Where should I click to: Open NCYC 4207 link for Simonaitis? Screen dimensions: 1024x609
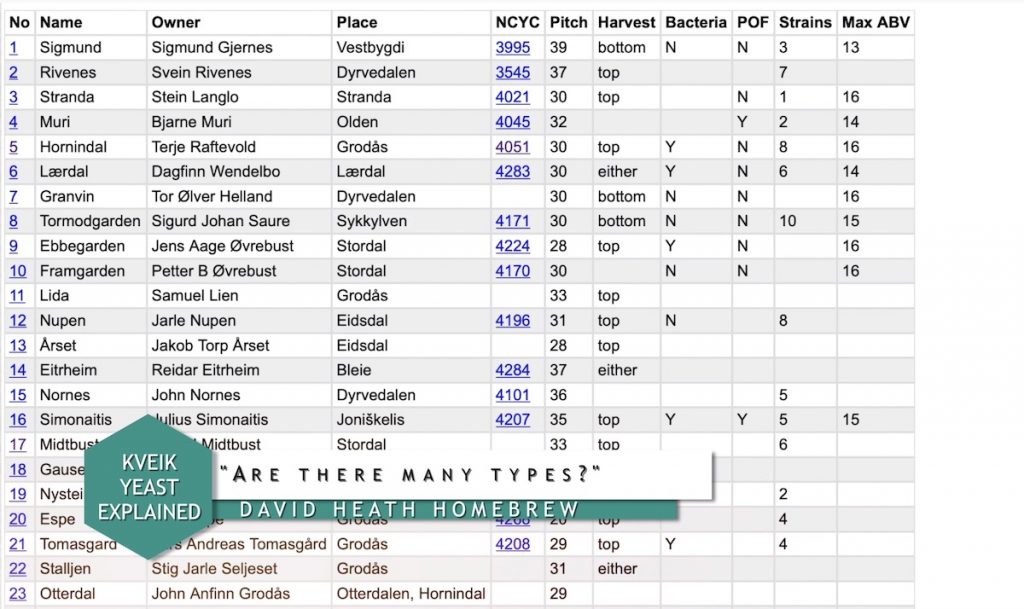(x=512, y=420)
